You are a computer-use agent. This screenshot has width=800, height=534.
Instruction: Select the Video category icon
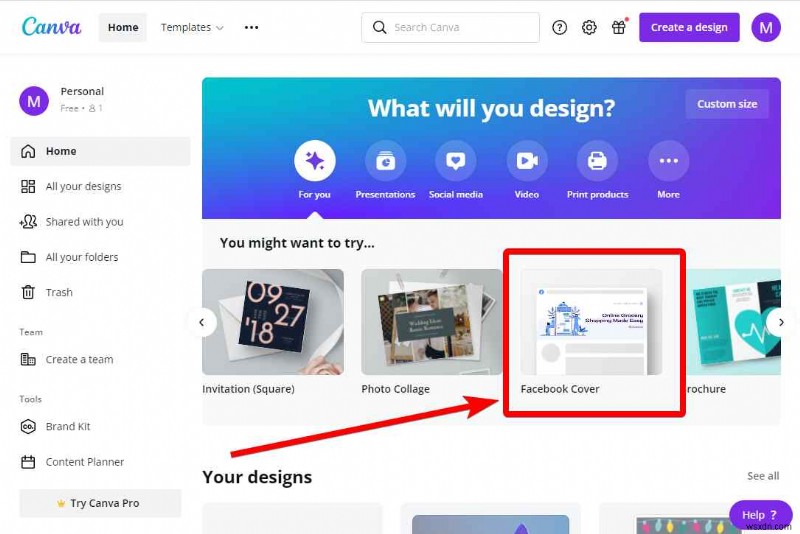(527, 161)
